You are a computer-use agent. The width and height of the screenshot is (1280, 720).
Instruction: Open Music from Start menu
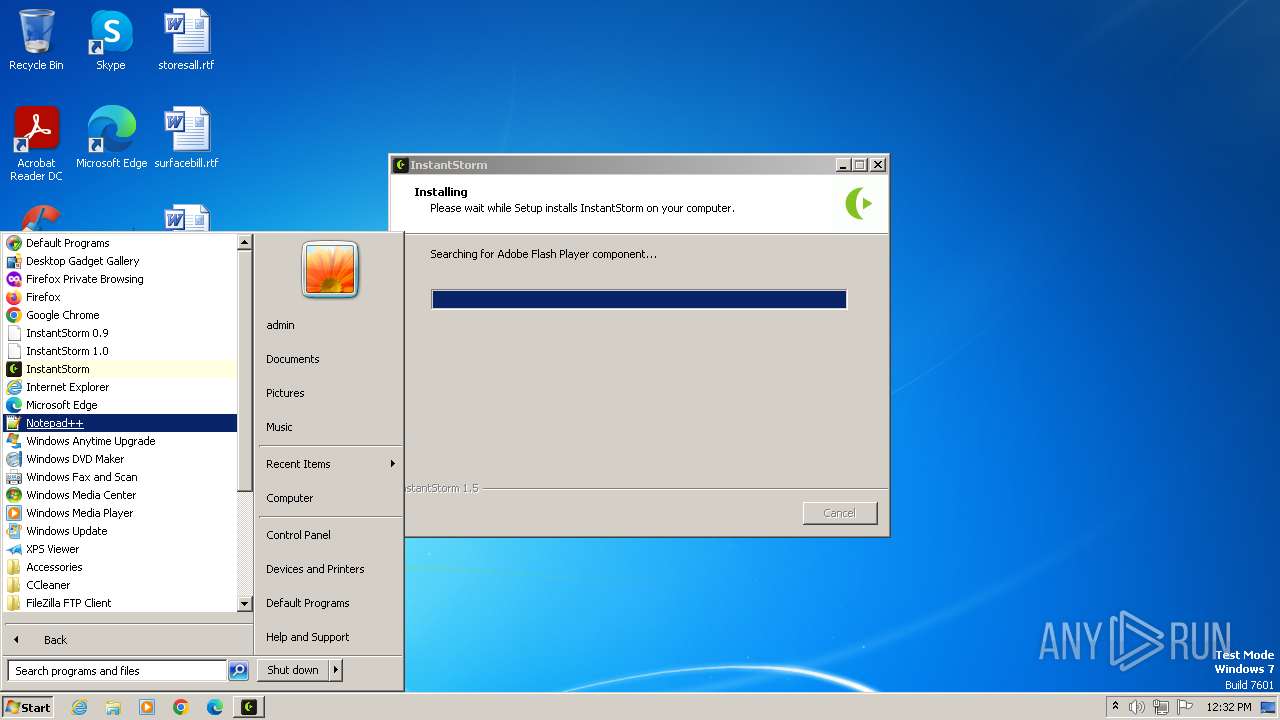[330, 427]
